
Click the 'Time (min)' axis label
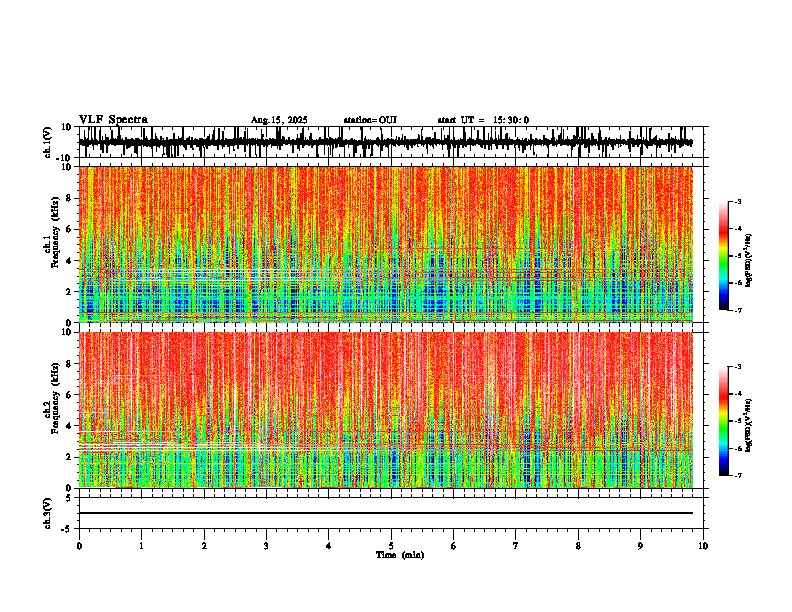tap(400, 555)
